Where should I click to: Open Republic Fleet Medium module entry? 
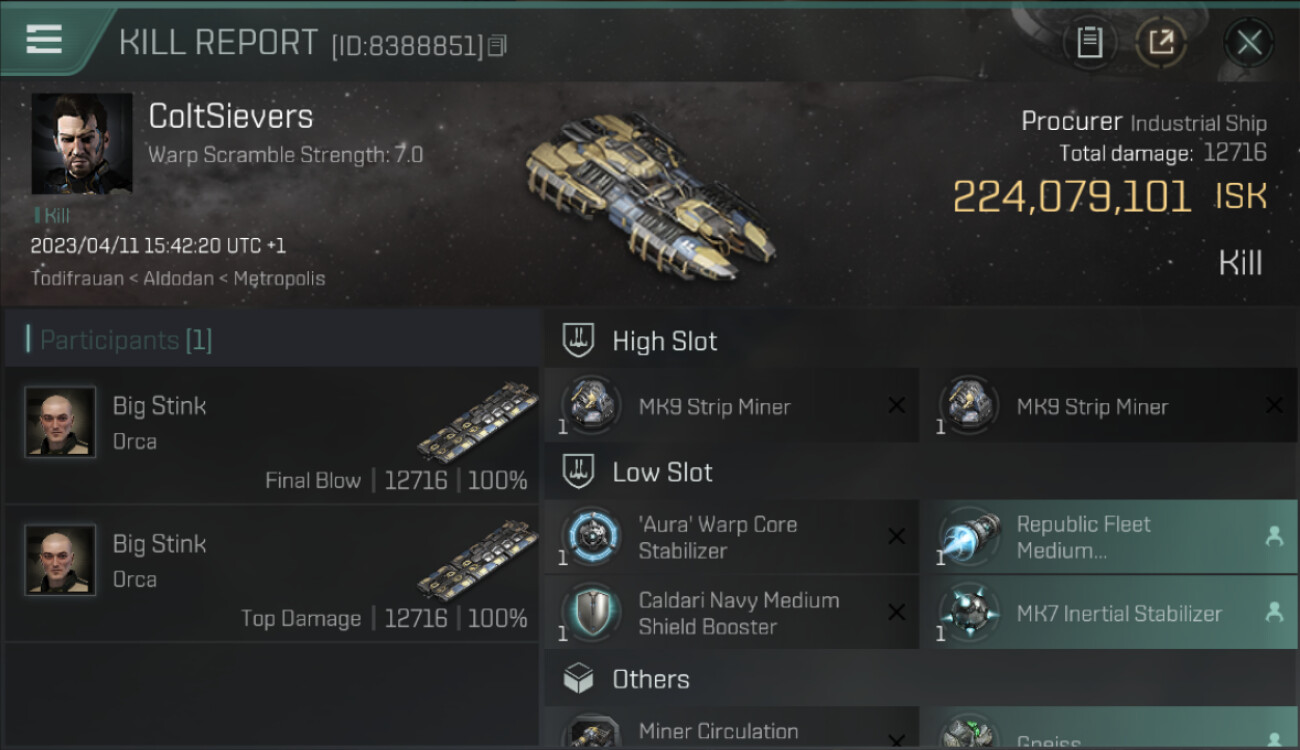click(x=1109, y=537)
